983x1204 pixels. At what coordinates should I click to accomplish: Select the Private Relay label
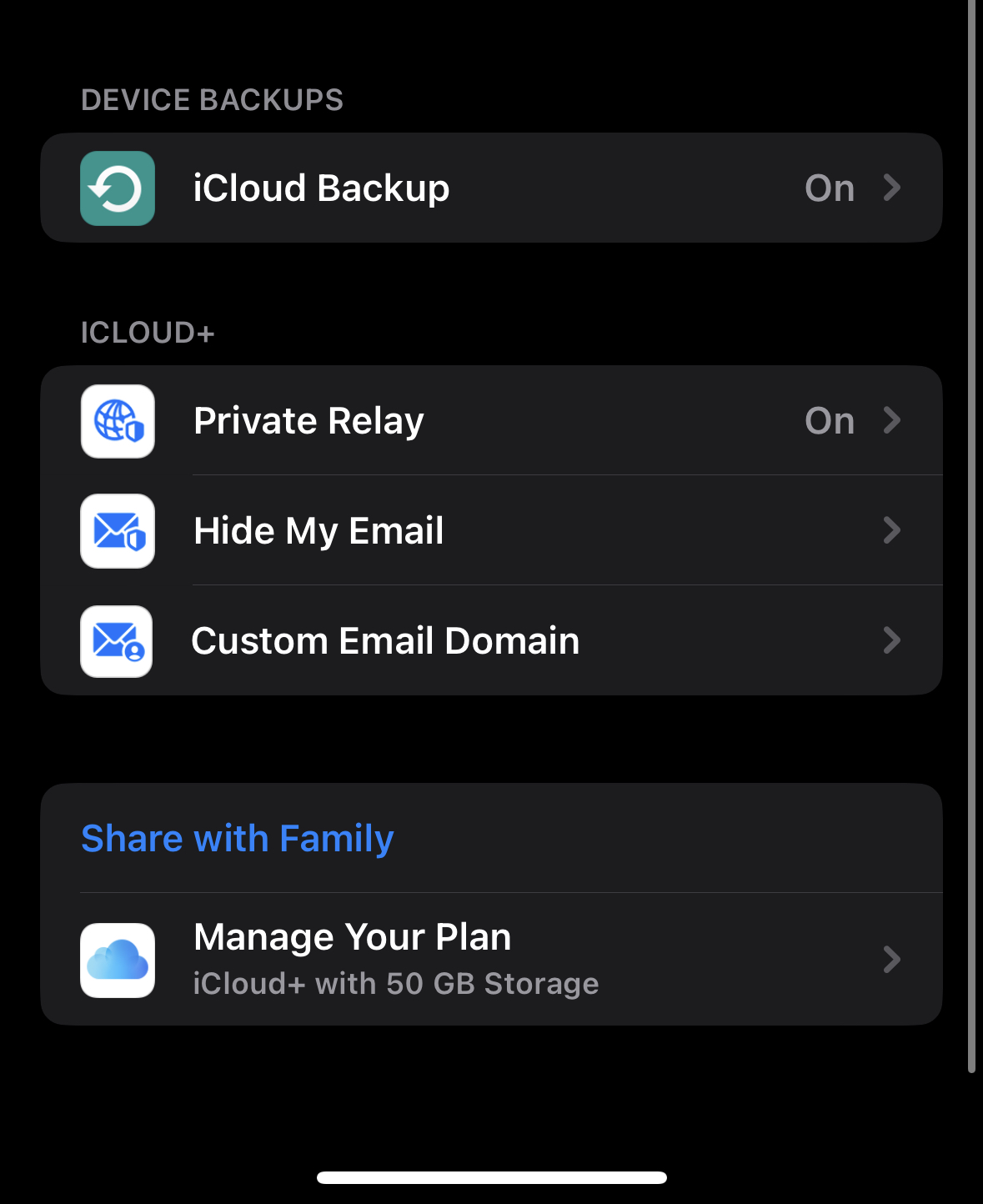click(308, 421)
